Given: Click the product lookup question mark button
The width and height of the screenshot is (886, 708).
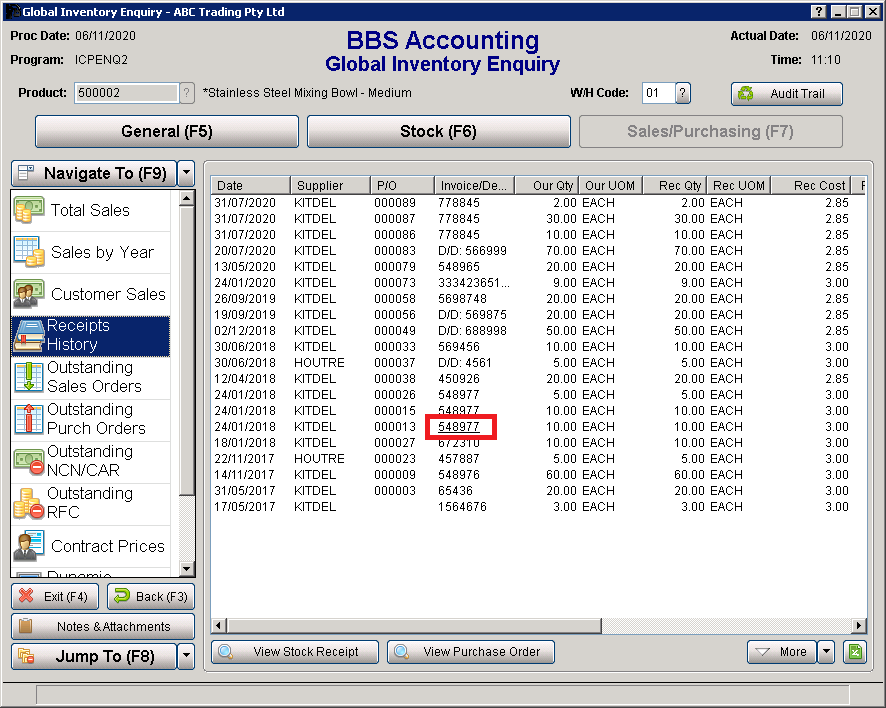Looking at the screenshot, I should 187,93.
